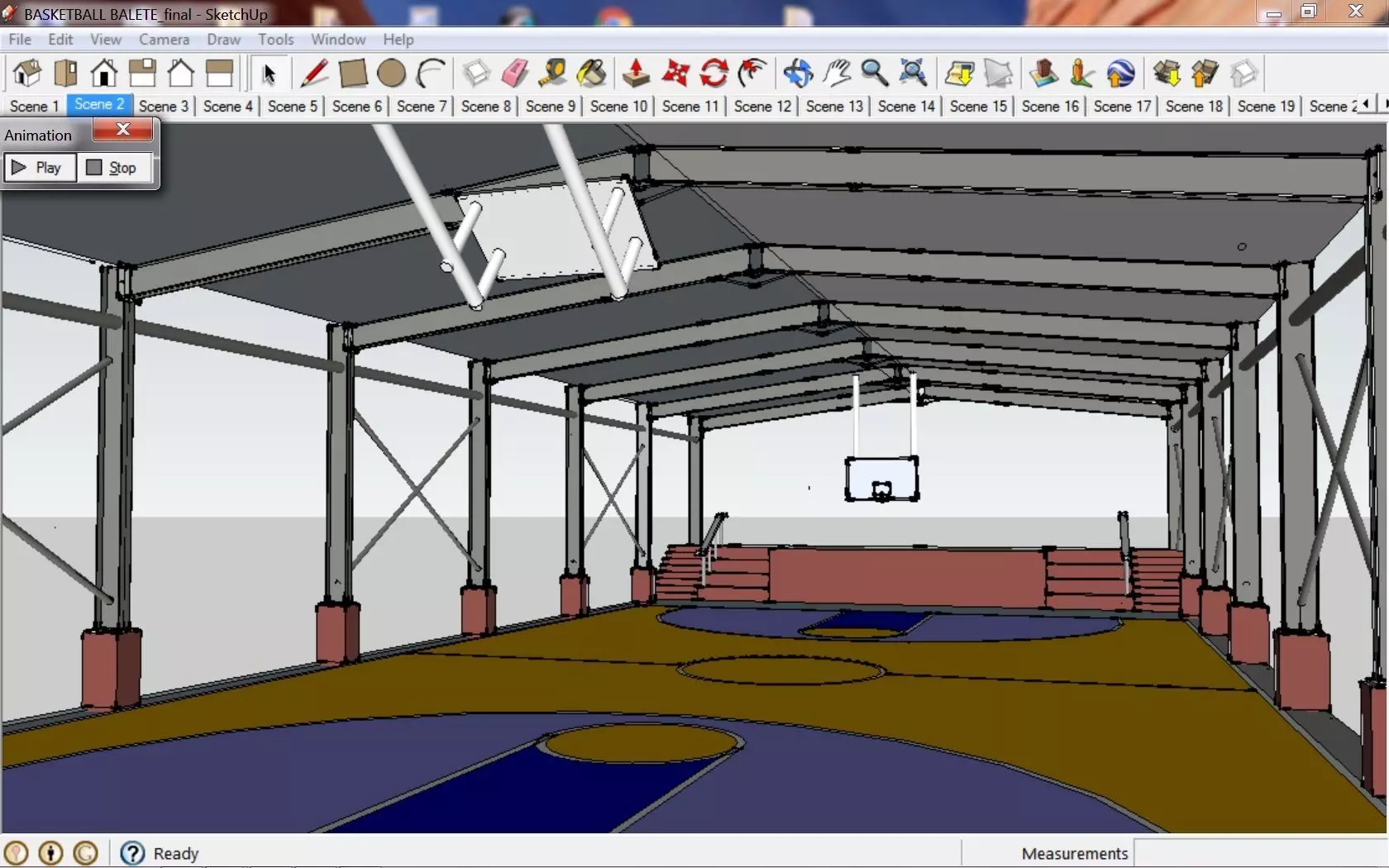Click the Add New Building icon

[1043, 74]
